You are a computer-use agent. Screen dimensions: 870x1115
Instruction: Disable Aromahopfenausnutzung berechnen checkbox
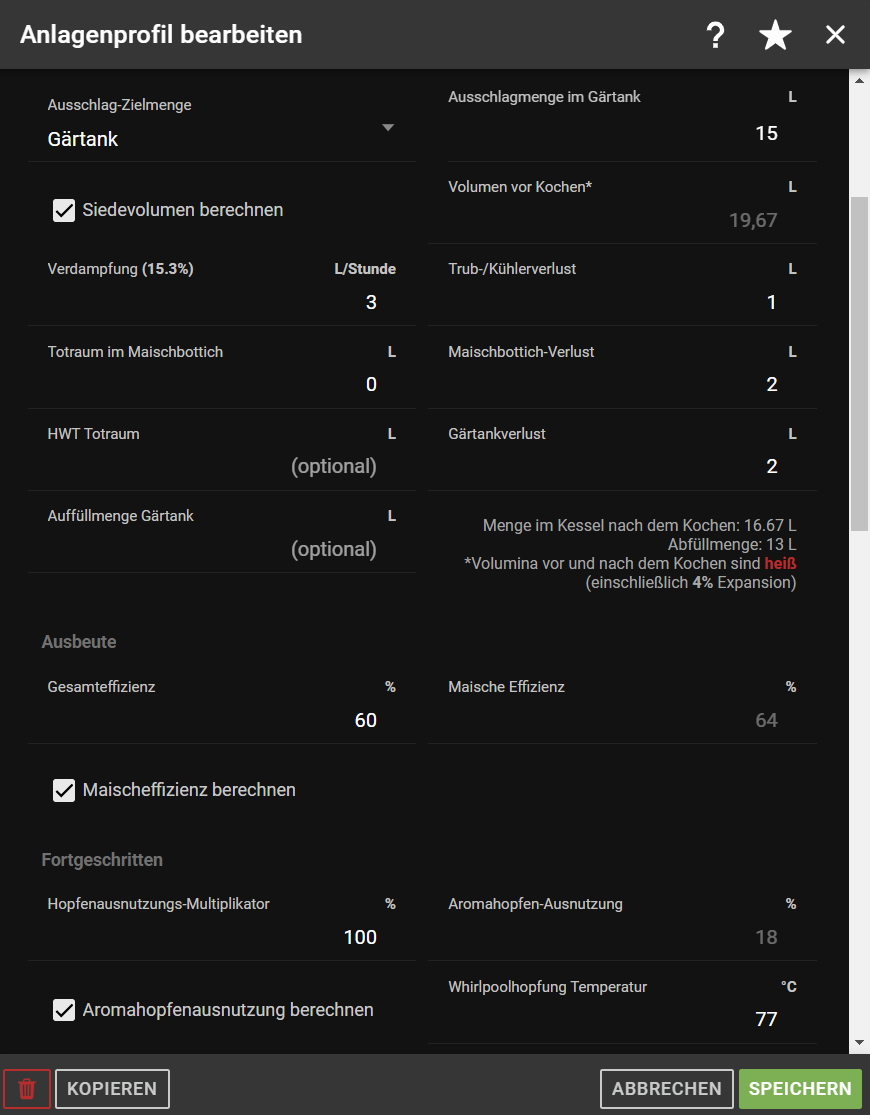coord(64,1010)
